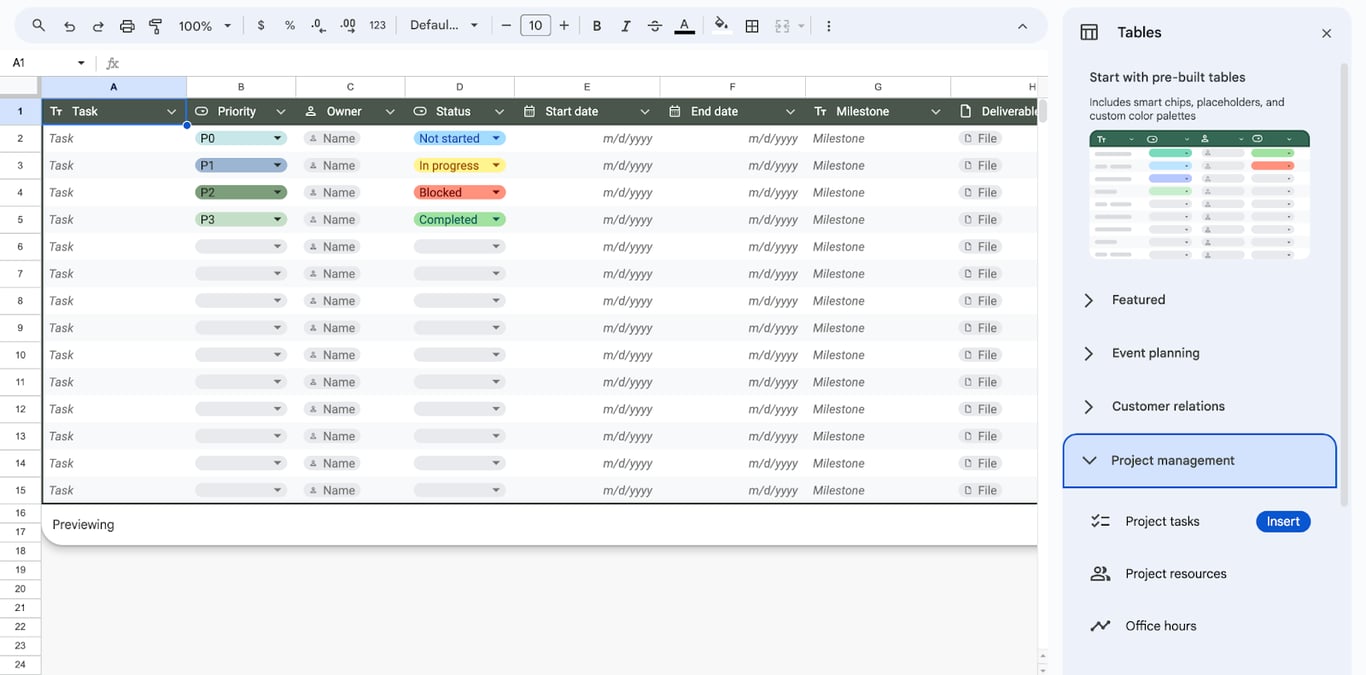Click the search menus magnifier icon
Screen dimensions: 1366x675
pyautogui.click(x=38, y=26)
